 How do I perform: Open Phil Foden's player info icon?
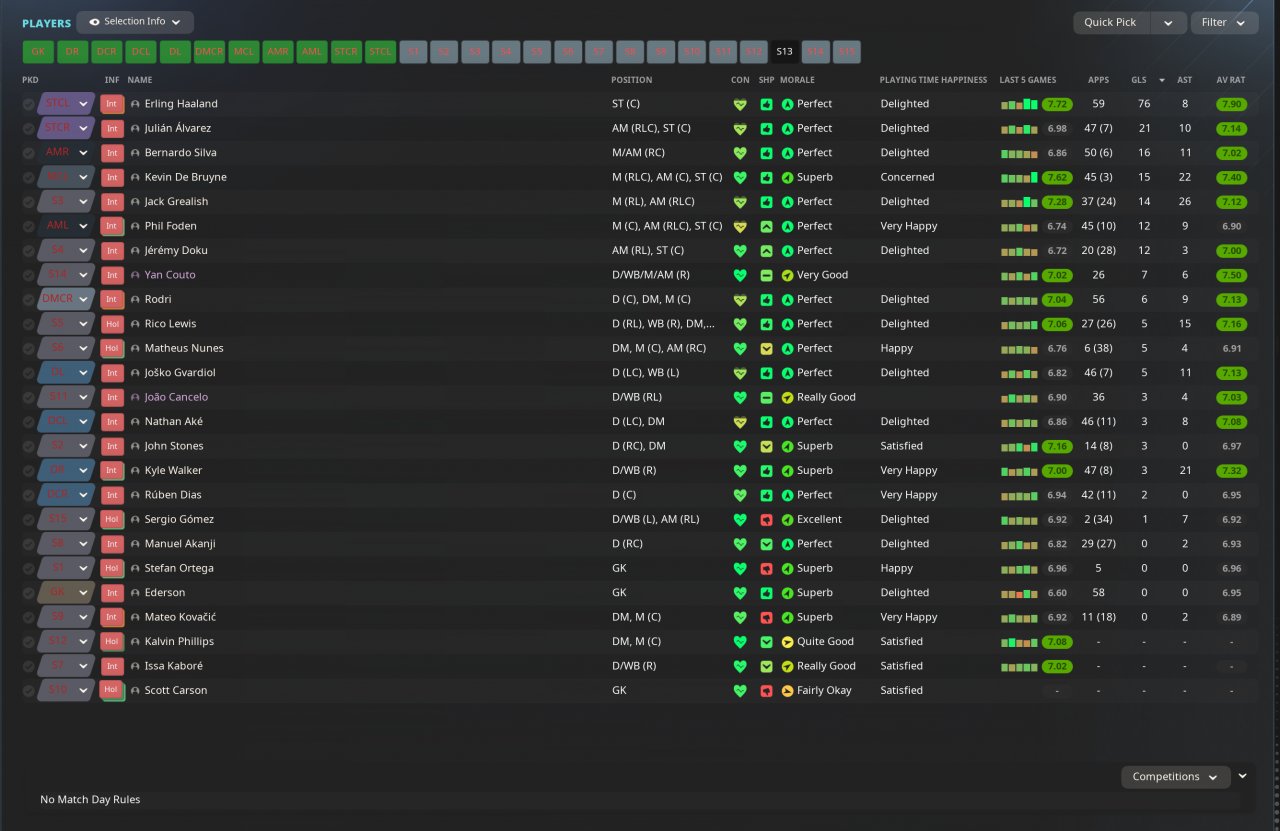click(135, 226)
